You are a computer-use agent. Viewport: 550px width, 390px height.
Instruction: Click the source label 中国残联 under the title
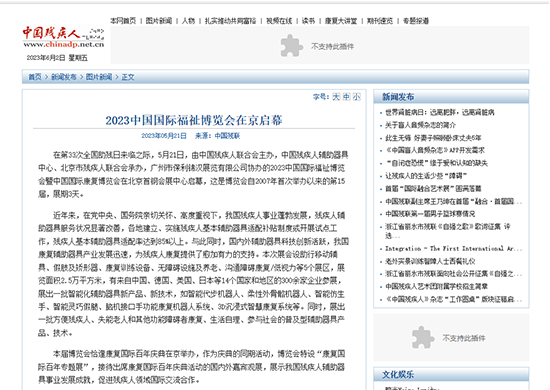click(227, 136)
